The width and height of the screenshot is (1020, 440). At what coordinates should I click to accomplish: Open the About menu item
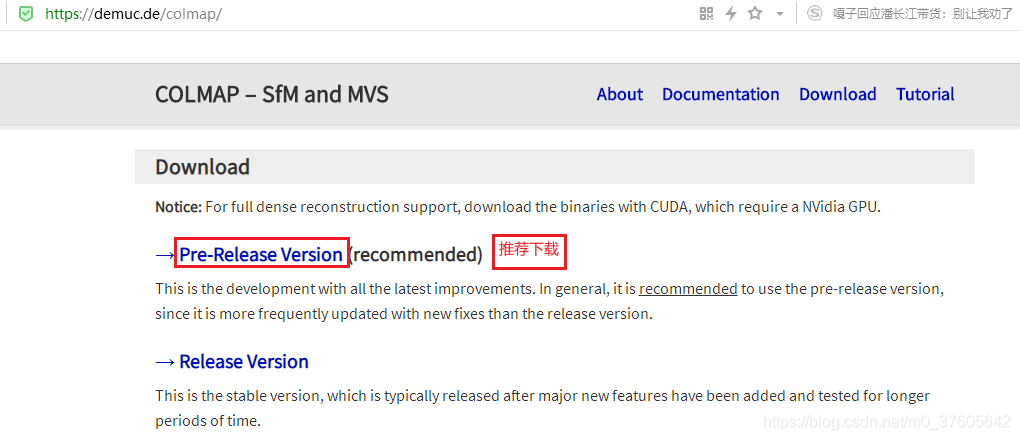619,94
